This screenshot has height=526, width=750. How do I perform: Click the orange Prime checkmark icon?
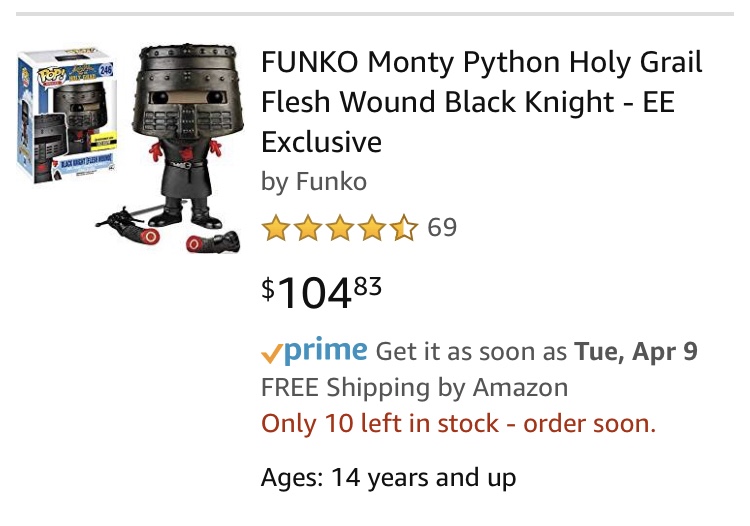[270, 353]
